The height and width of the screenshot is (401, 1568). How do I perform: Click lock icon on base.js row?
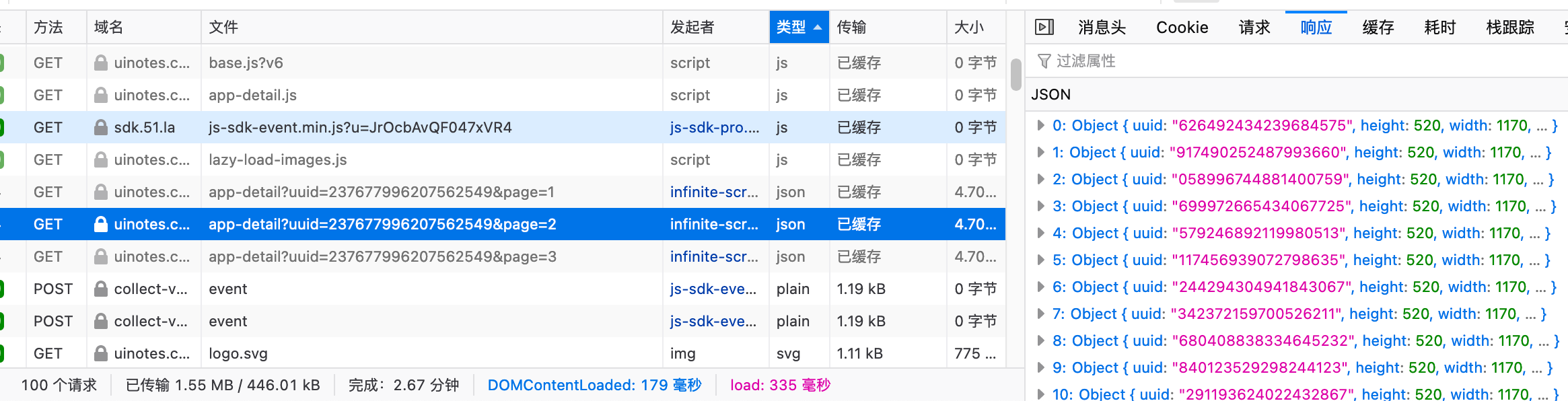101,63
